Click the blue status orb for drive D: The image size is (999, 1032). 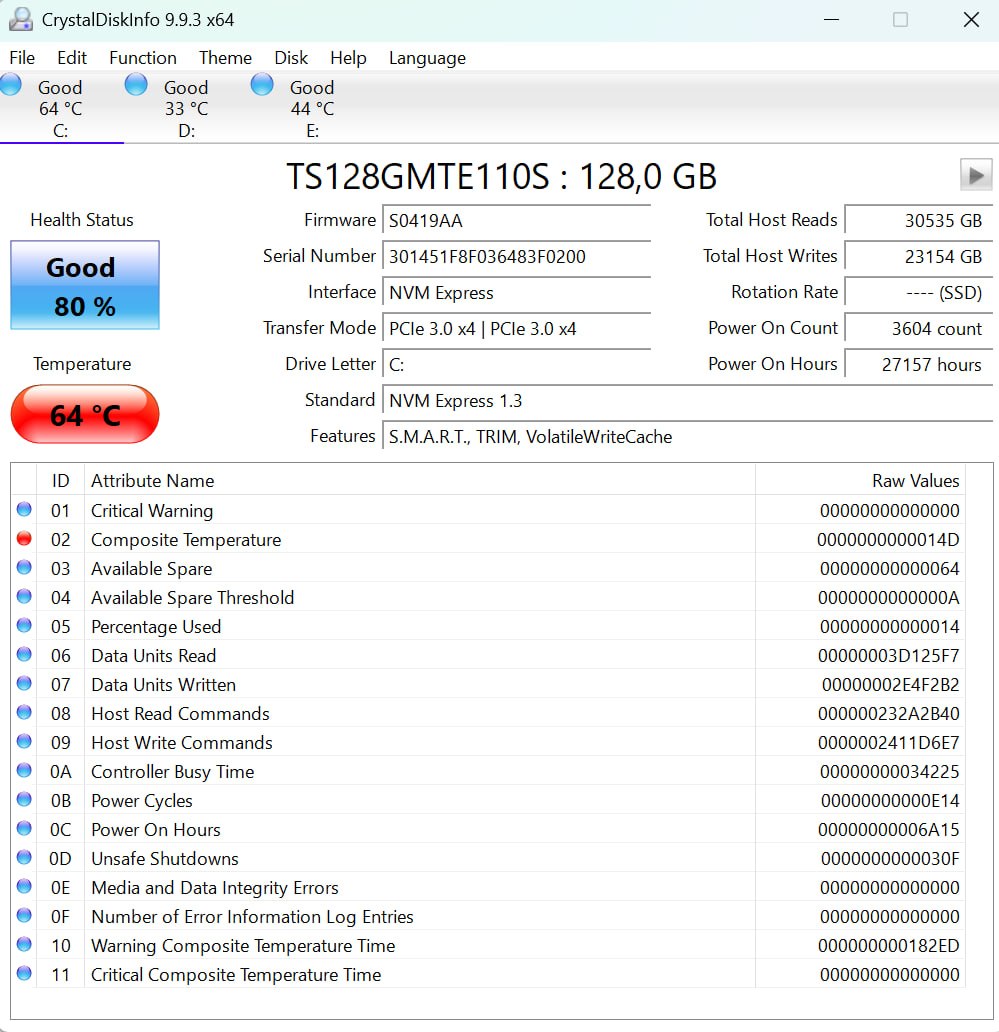[x=136, y=85]
